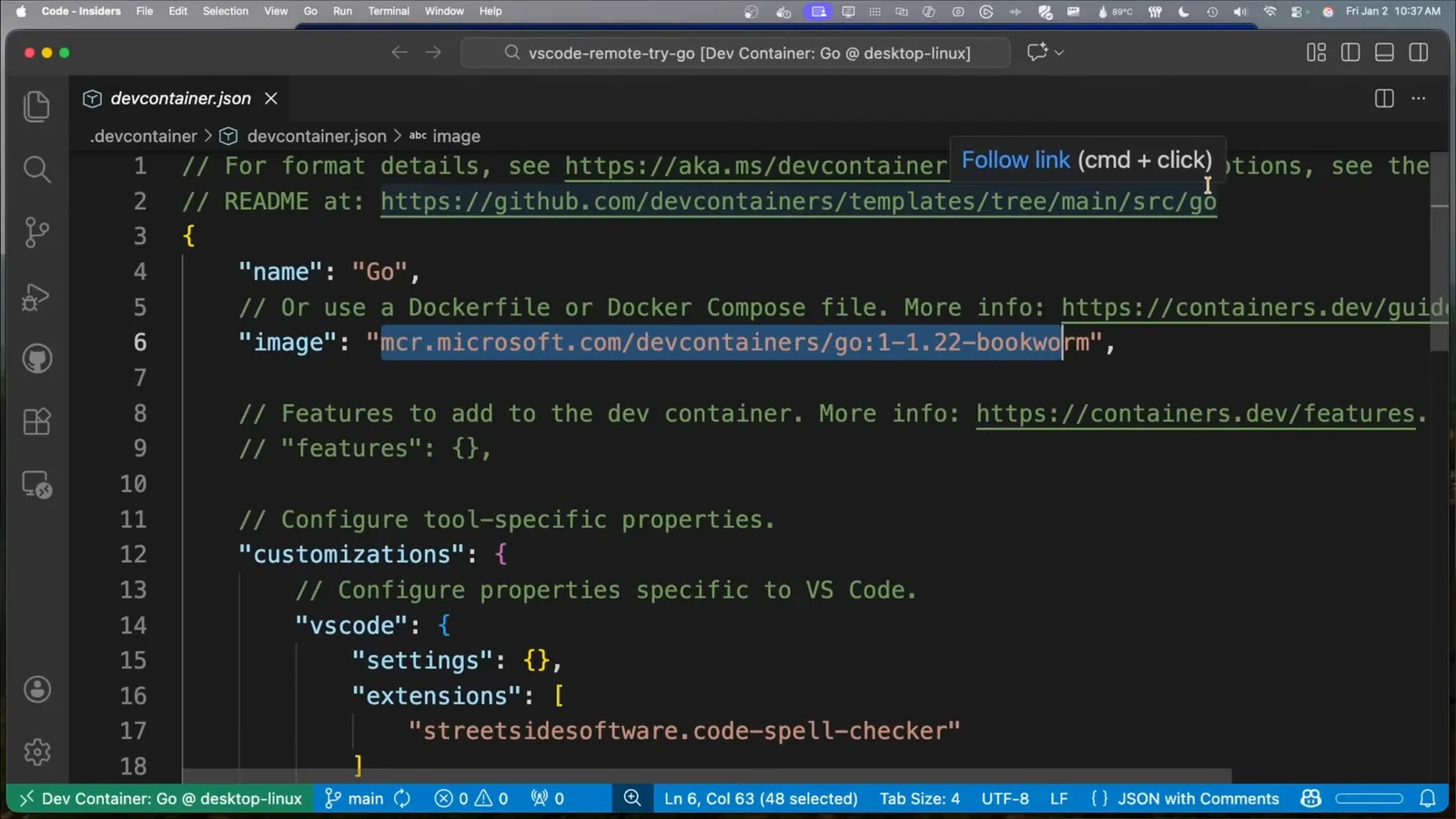
Task: Click the Copilot status icon
Action: (1310, 798)
